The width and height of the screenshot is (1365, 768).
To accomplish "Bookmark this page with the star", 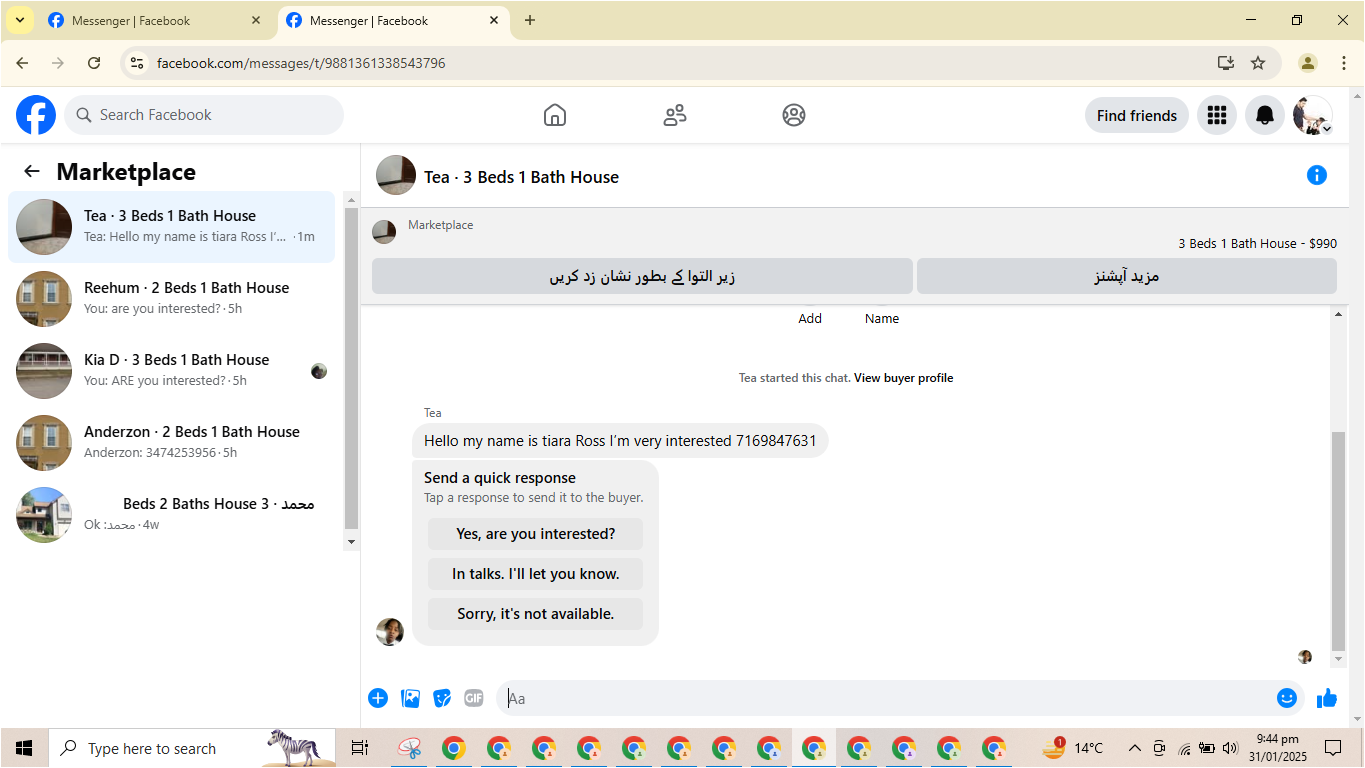I will (x=1258, y=63).
